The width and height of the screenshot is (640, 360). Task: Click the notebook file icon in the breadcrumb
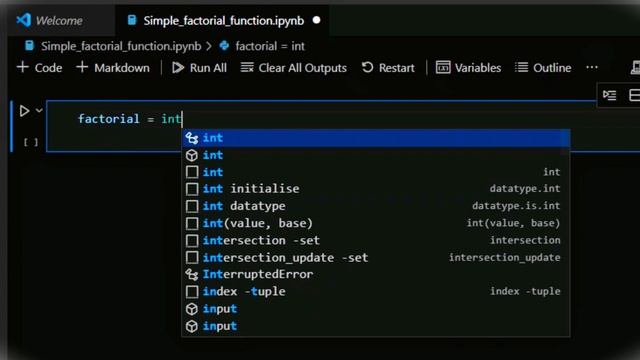tap(29, 46)
